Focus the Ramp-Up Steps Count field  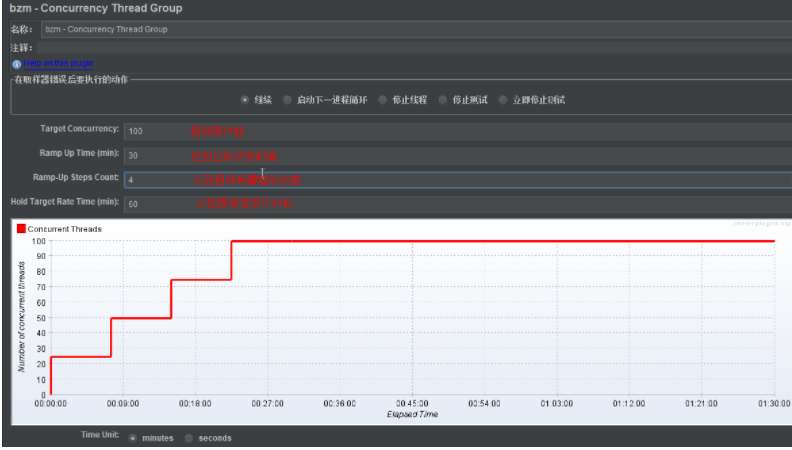[x=458, y=180]
